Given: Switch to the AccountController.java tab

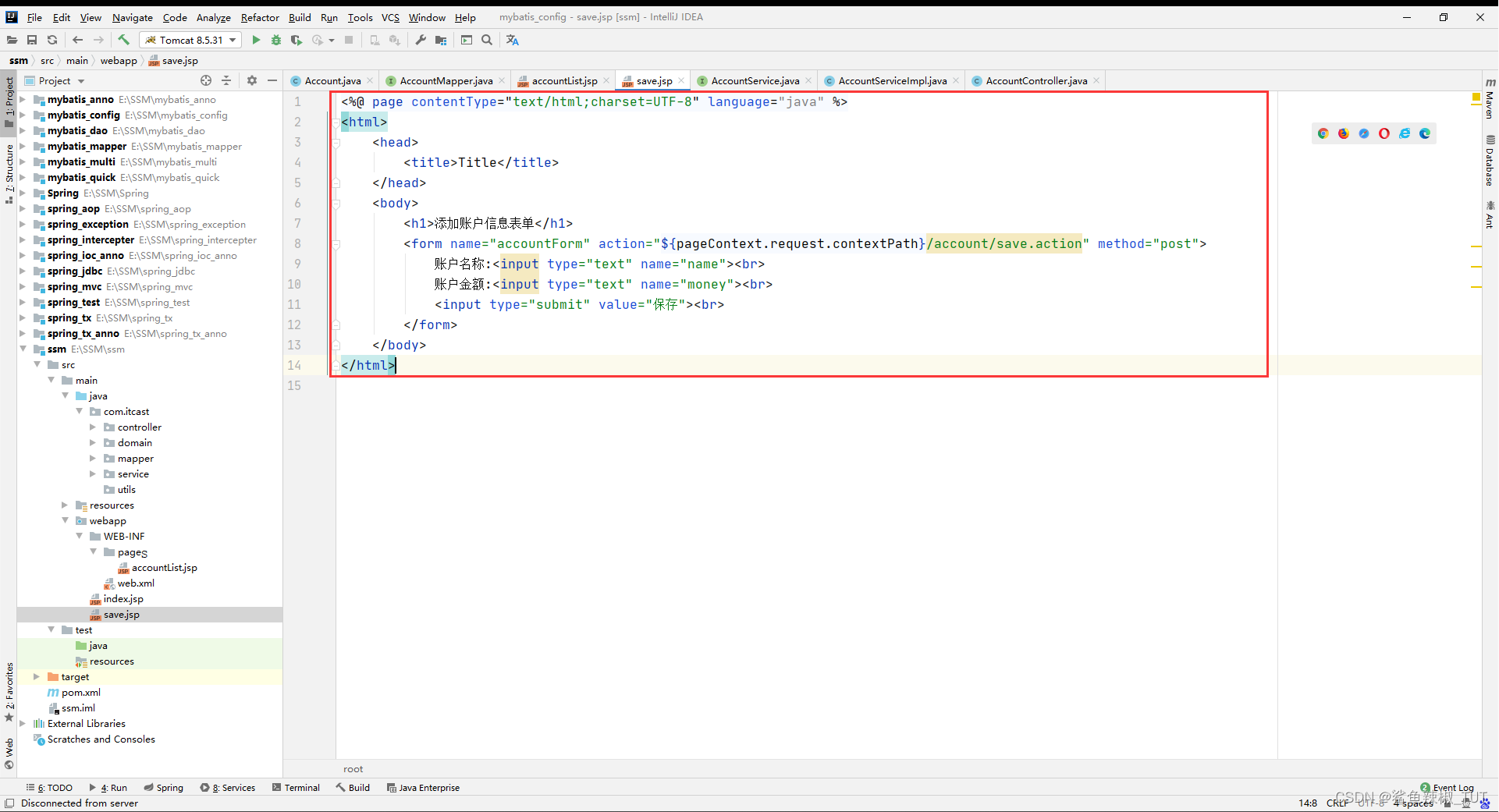Looking at the screenshot, I should [1036, 80].
